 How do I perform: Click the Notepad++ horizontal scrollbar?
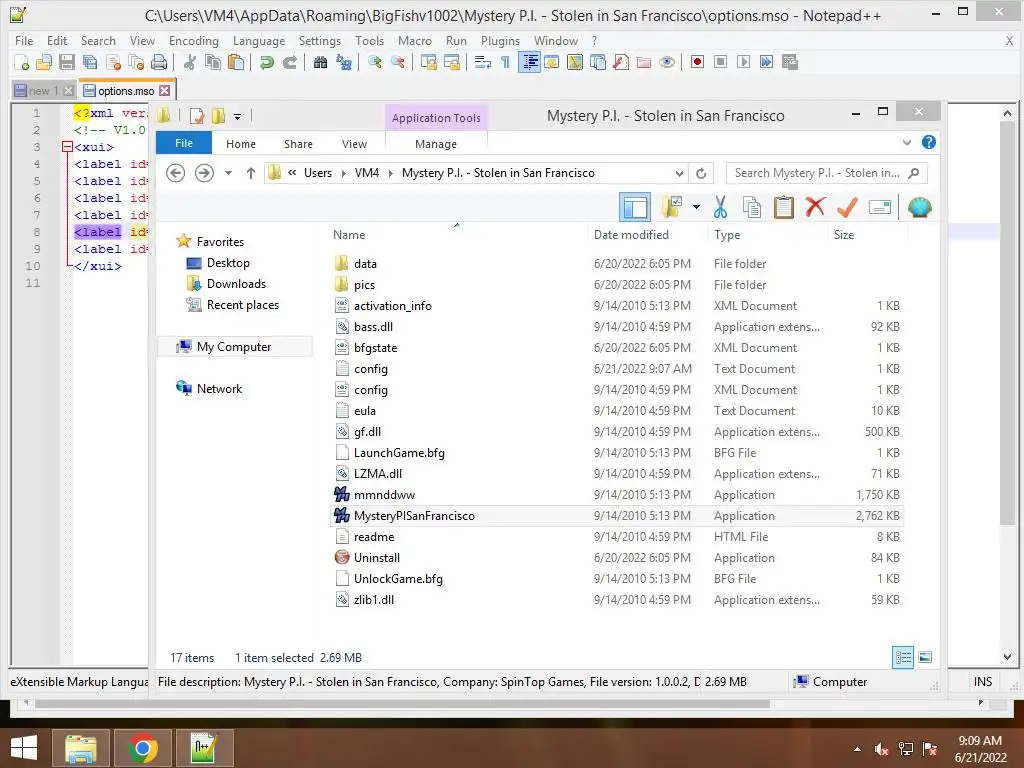(x=402, y=704)
